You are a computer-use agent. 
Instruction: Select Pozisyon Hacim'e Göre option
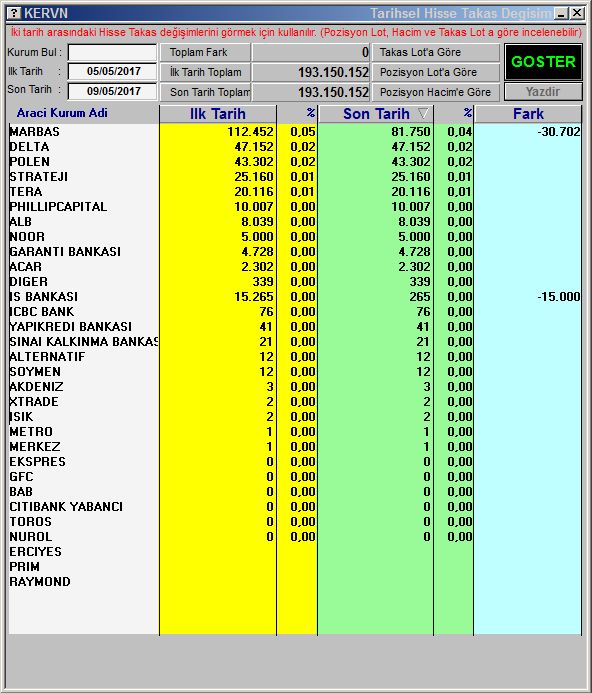(x=436, y=92)
